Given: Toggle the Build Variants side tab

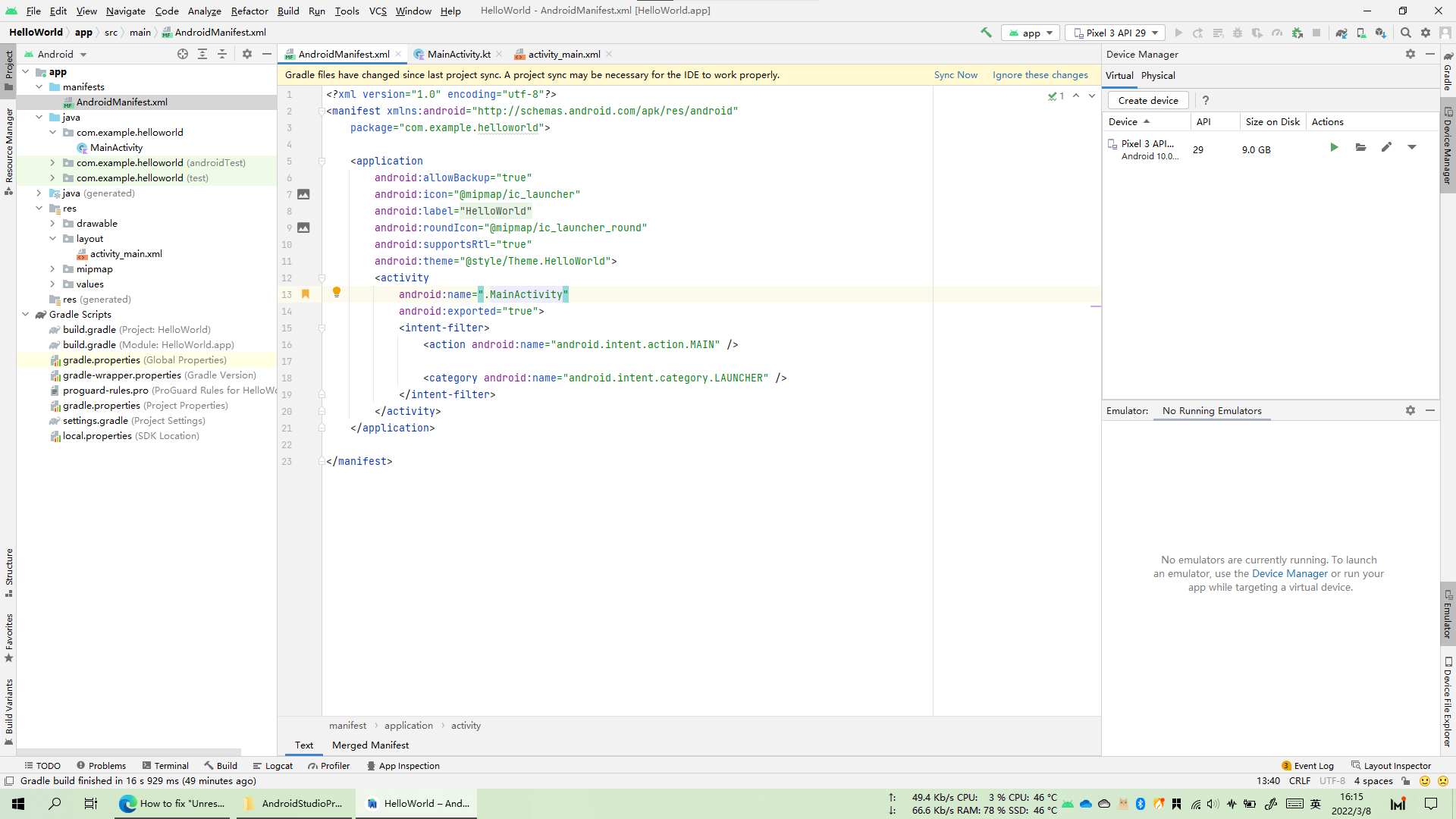Looking at the screenshot, I should click(8, 711).
